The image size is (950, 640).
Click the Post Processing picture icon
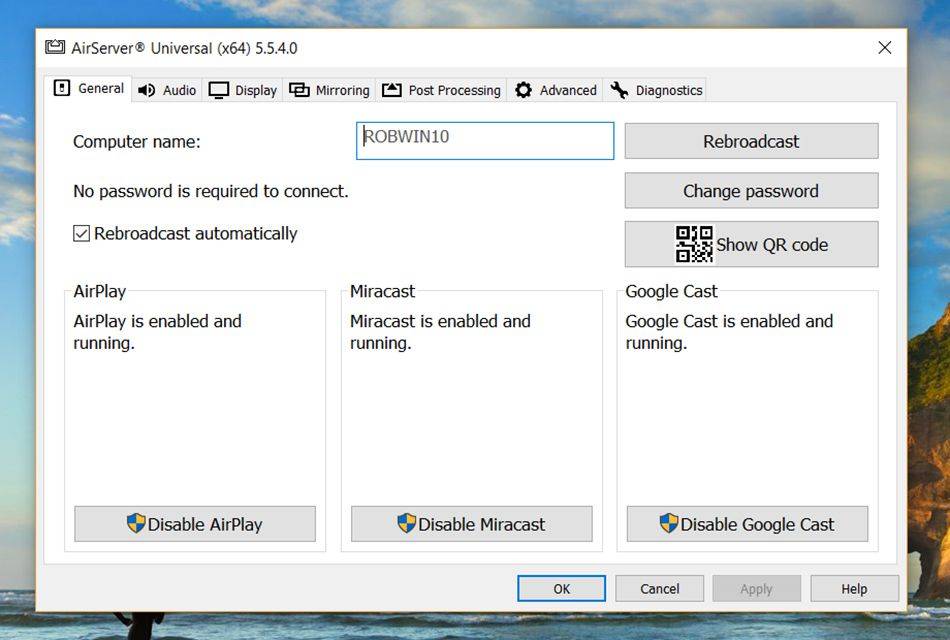click(x=391, y=90)
